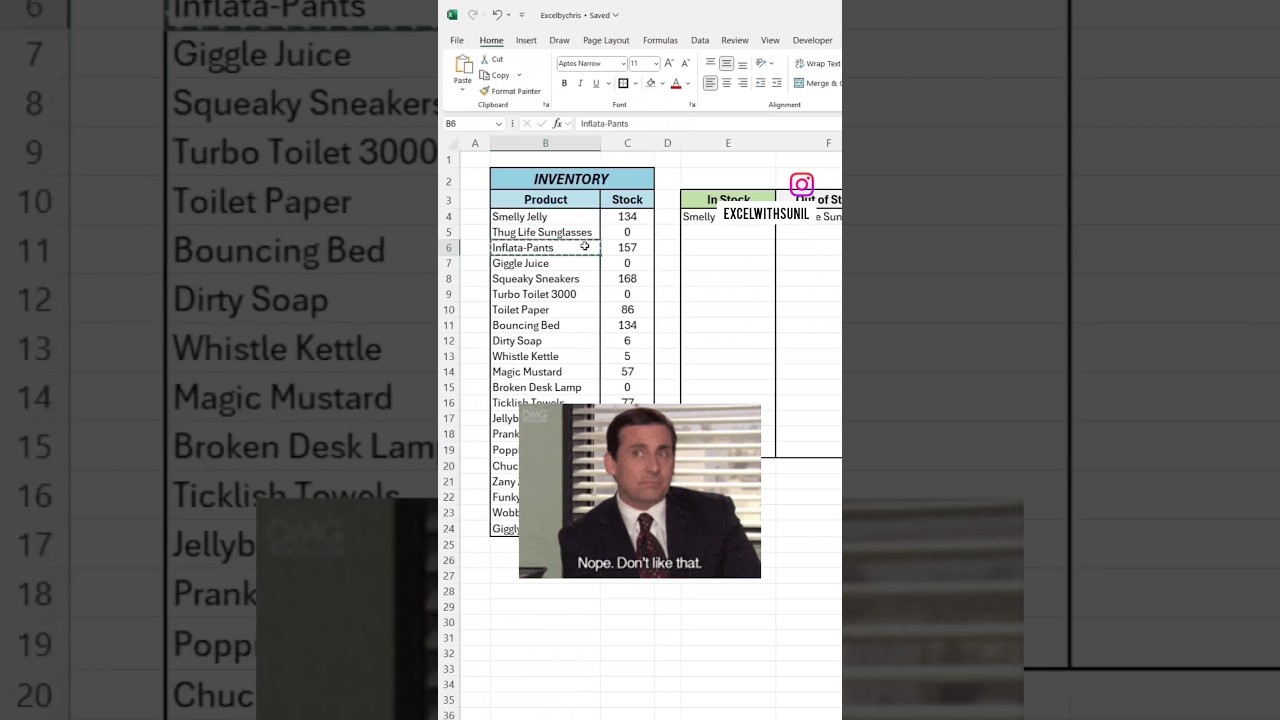Image resolution: width=1280 pixels, height=720 pixels.
Task: Click the Enter checkmark in formula bar
Action: 542,124
